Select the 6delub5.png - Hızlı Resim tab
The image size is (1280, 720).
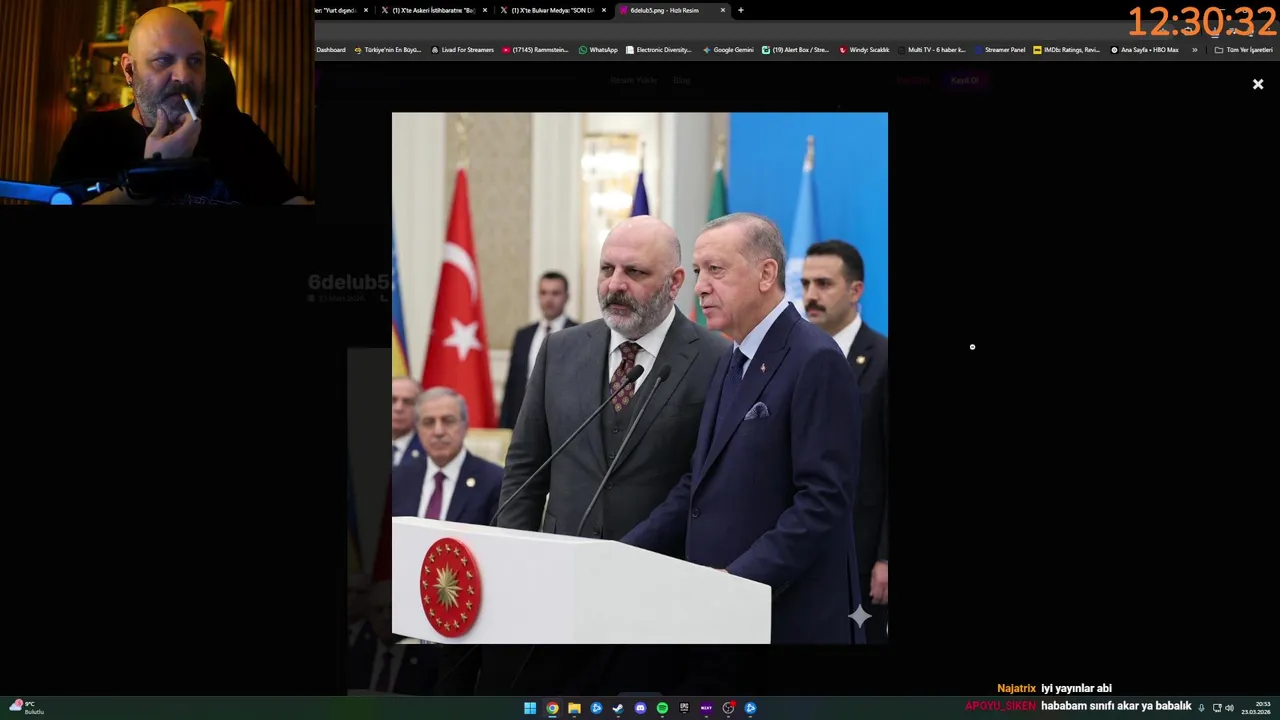coord(671,10)
